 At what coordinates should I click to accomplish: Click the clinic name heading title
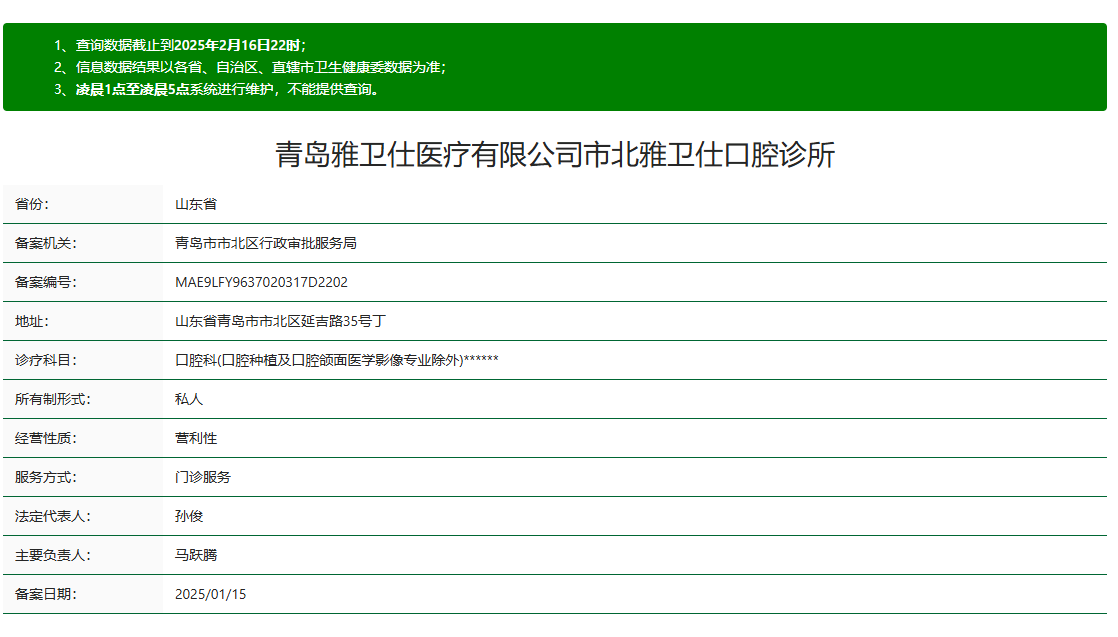pyautogui.click(x=555, y=155)
